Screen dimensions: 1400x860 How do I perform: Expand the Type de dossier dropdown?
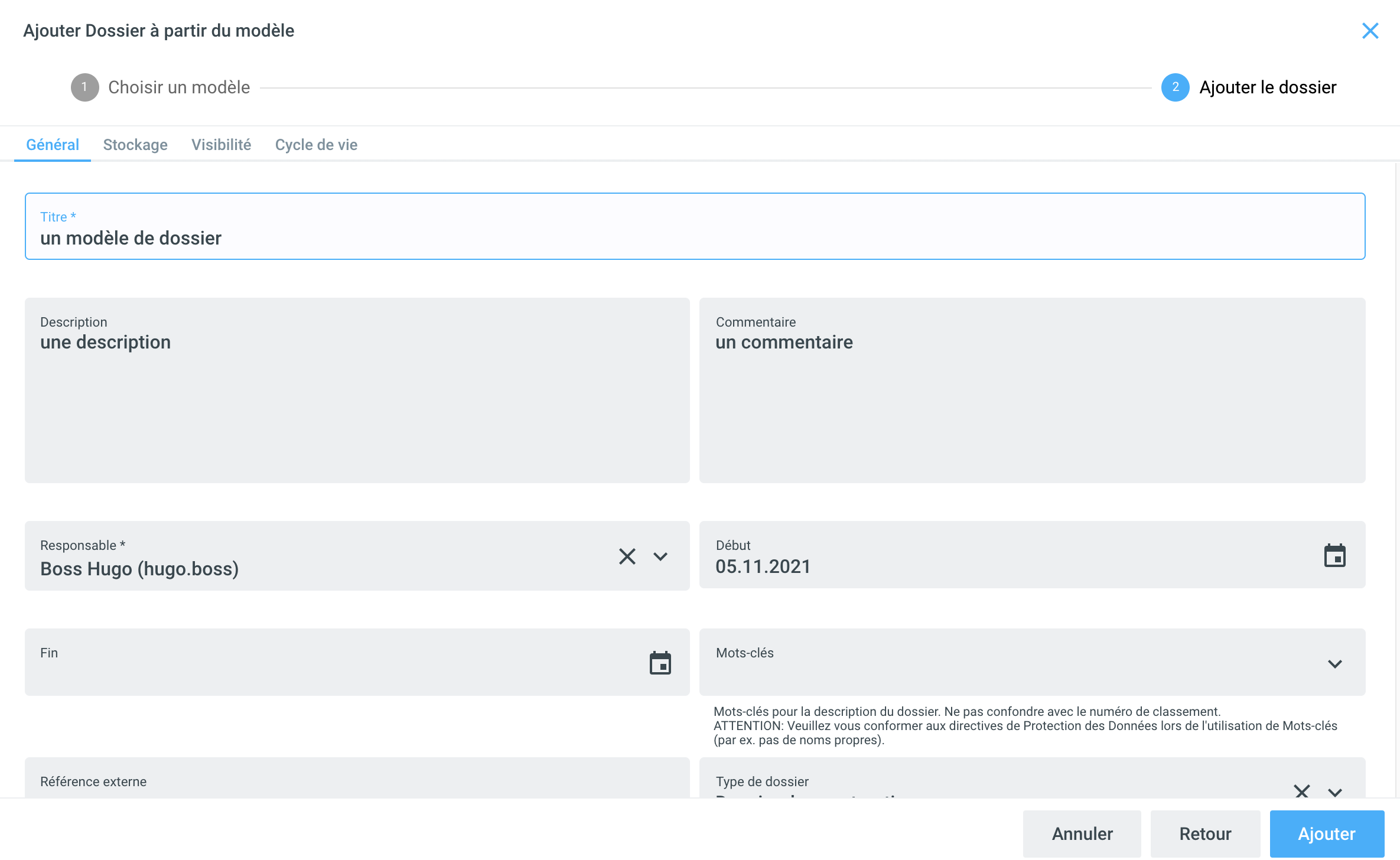(1334, 791)
